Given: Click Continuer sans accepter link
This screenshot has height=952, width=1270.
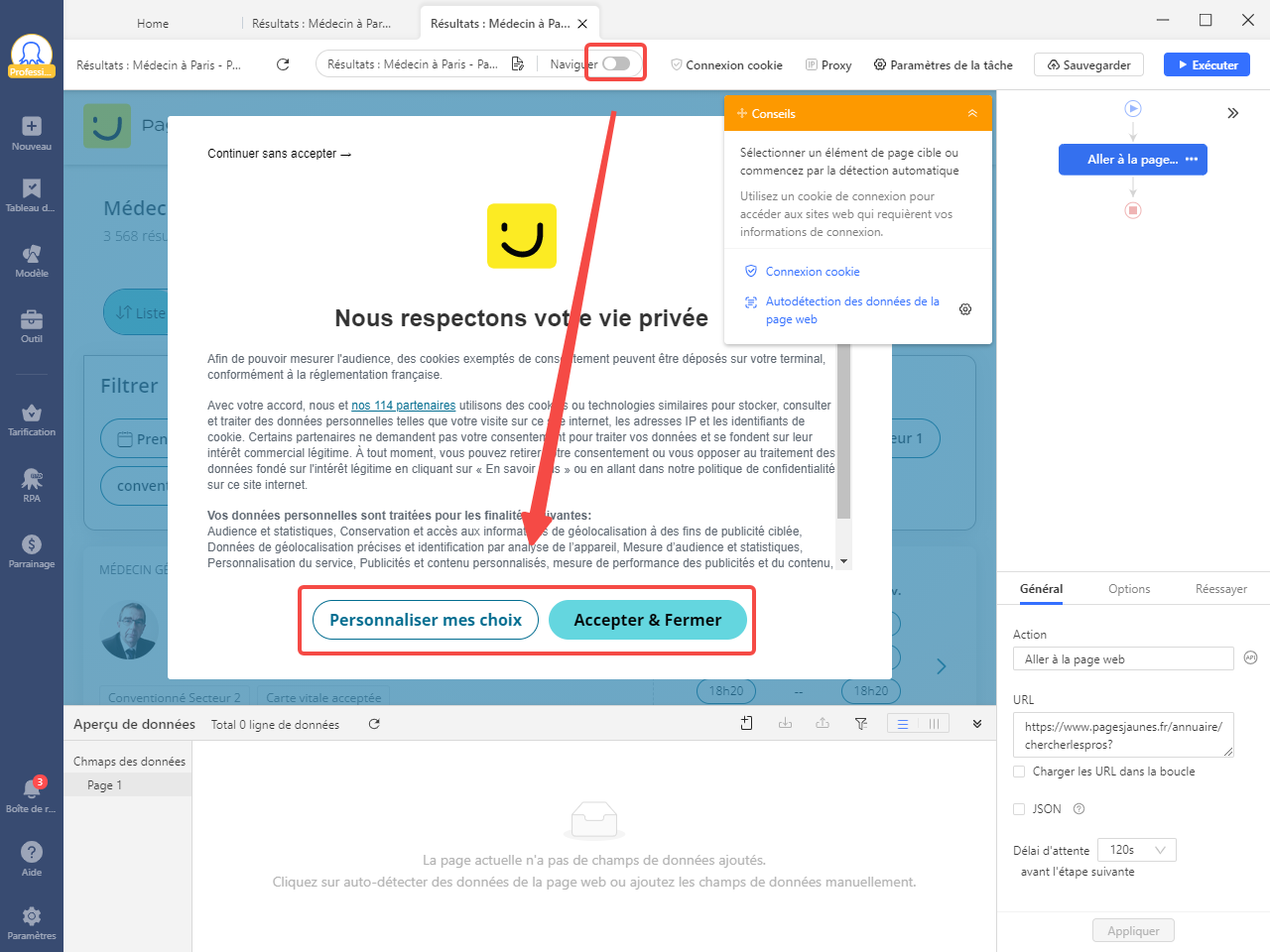Looking at the screenshot, I should tap(279, 154).
